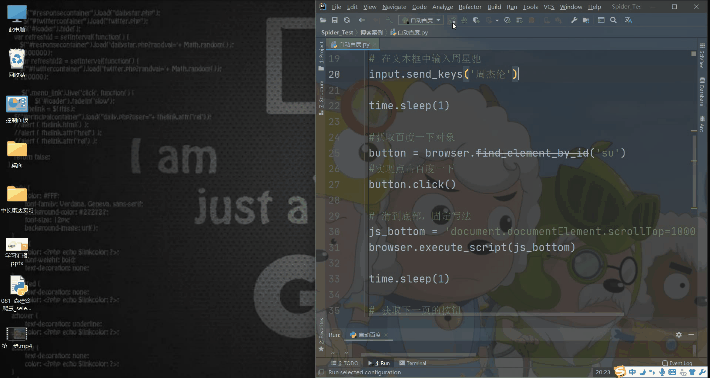Click the Debug bug icon in toolbar

click(x=464, y=20)
